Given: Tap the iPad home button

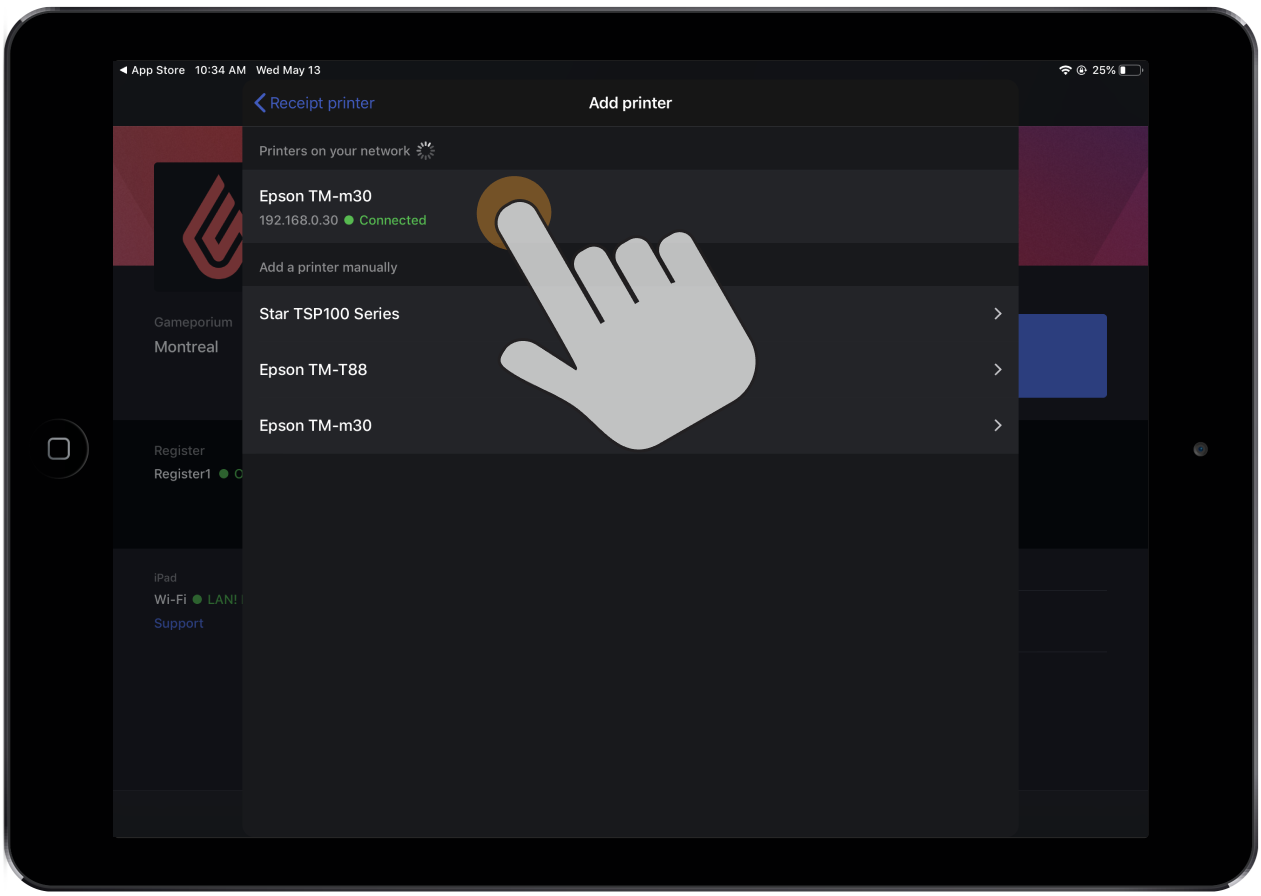Looking at the screenshot, I should tap(59, 449).
